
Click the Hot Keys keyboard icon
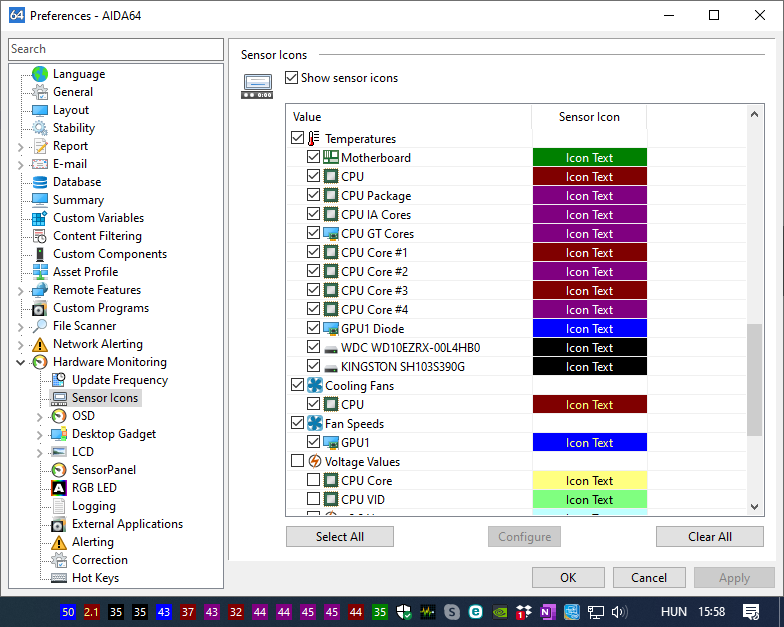click(59, 578)
